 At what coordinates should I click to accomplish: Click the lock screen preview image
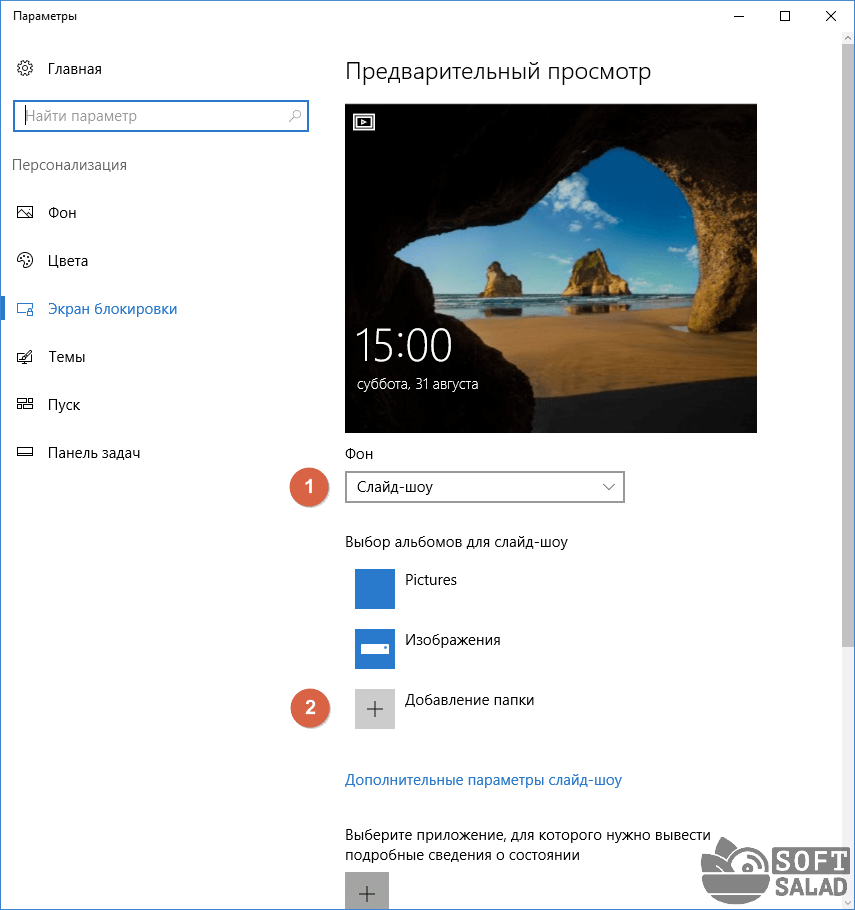[551, 268]
